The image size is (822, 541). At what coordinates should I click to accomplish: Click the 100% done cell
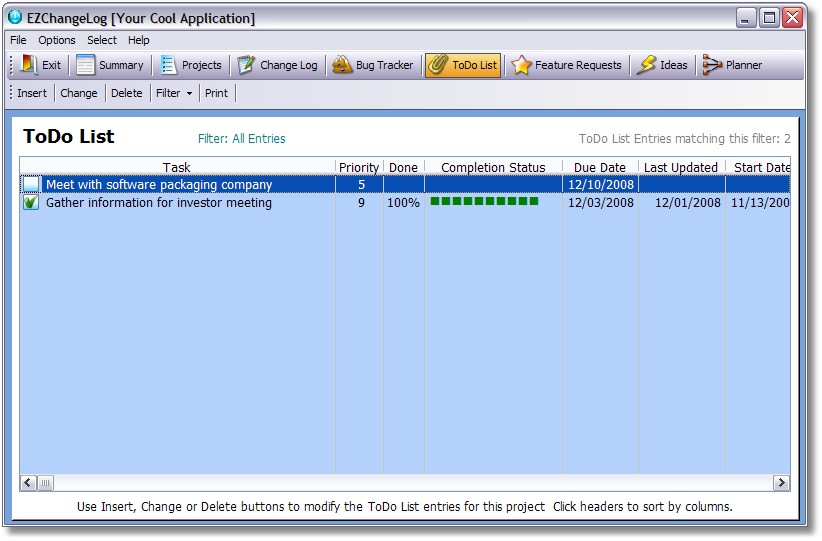tap(403, 203)
